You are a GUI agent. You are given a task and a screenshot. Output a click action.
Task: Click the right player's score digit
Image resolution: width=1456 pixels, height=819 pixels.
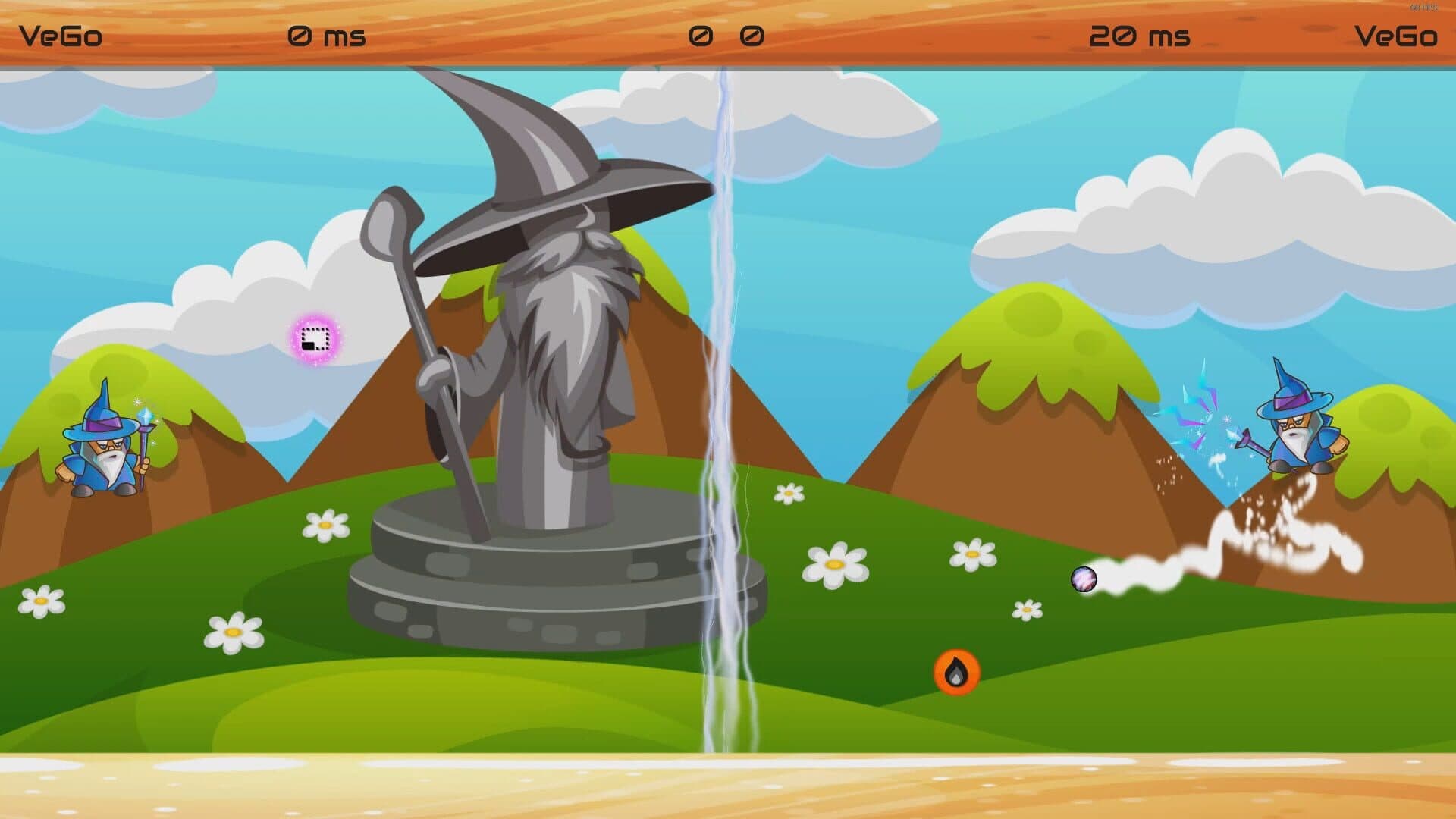click(x=752, y=36)
